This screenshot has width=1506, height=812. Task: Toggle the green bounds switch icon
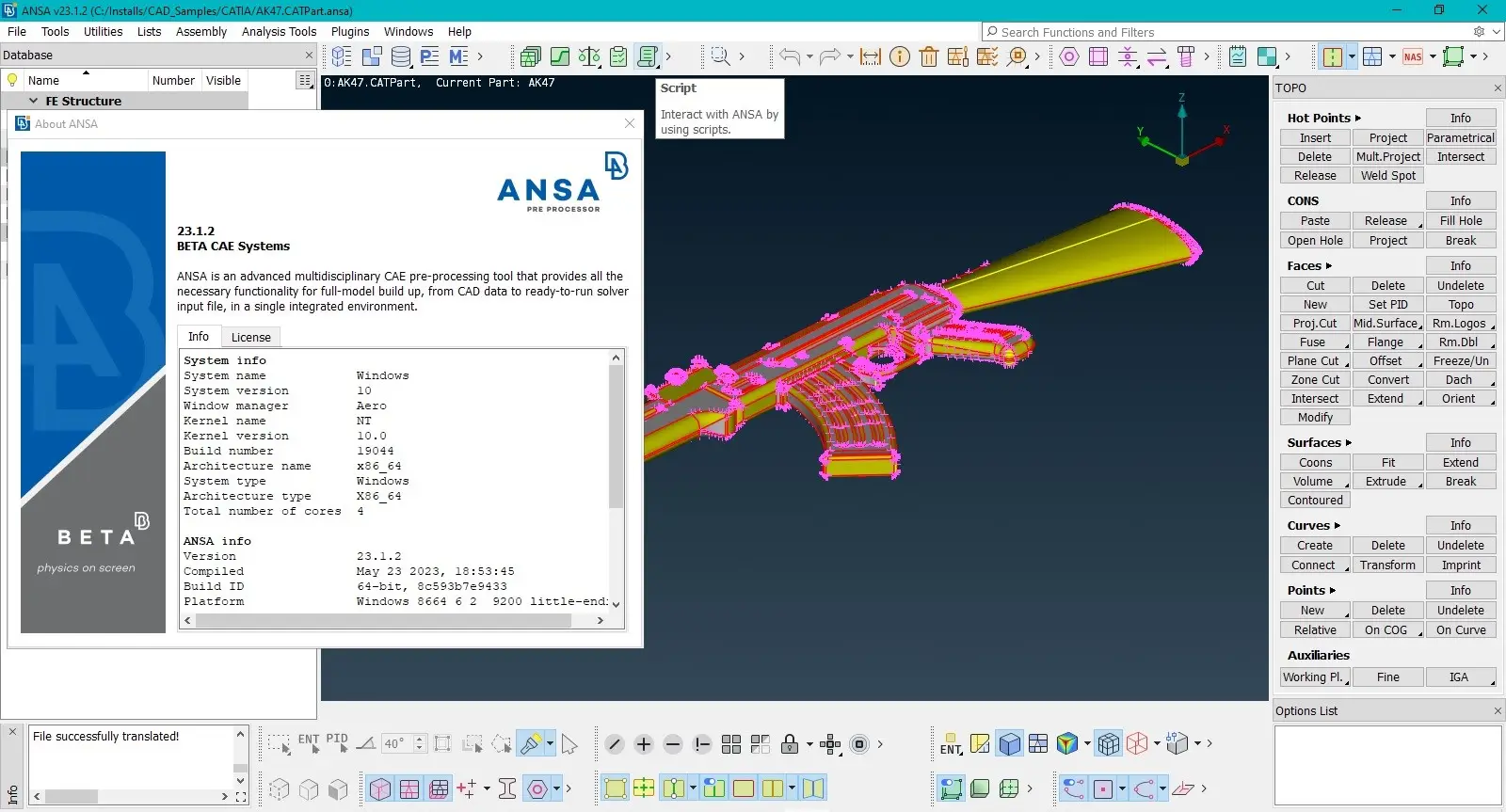pyautogui.click(x=952, y=788)
